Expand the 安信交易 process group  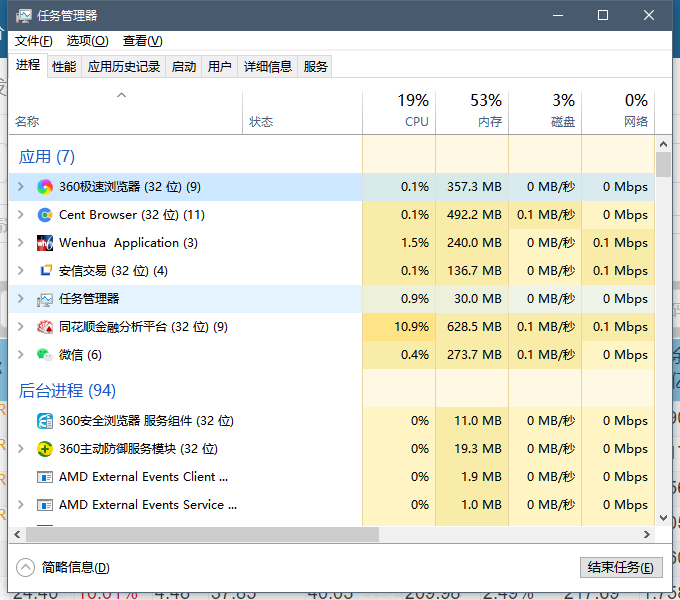click(20, 271)
